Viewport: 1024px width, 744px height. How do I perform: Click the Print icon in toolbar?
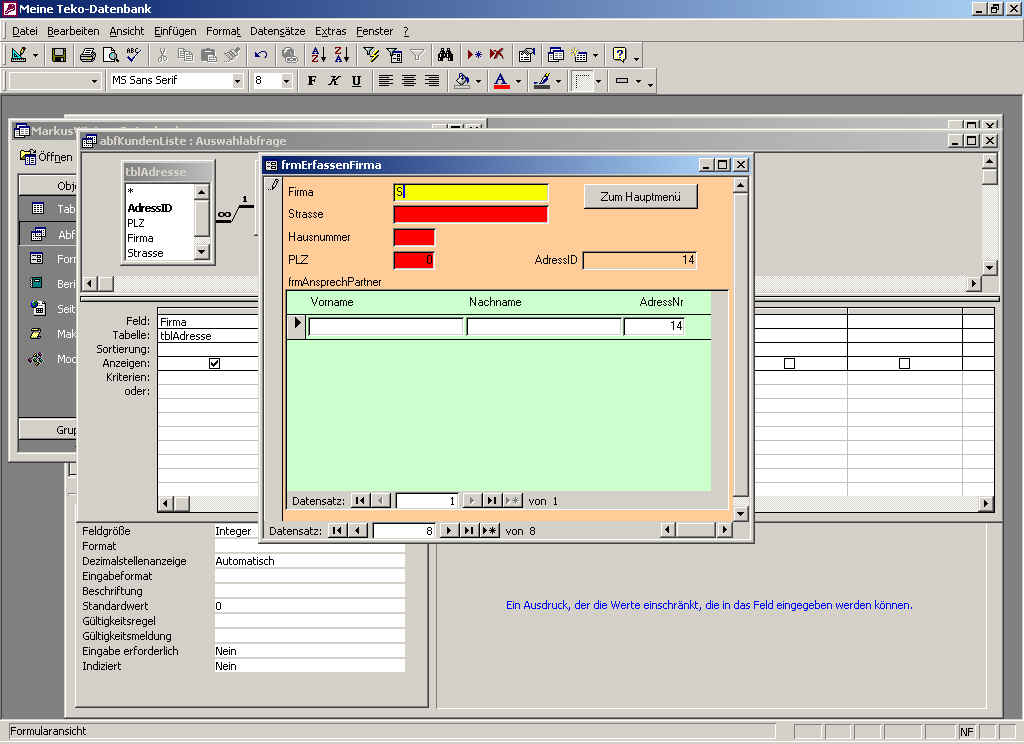[87, 55]
